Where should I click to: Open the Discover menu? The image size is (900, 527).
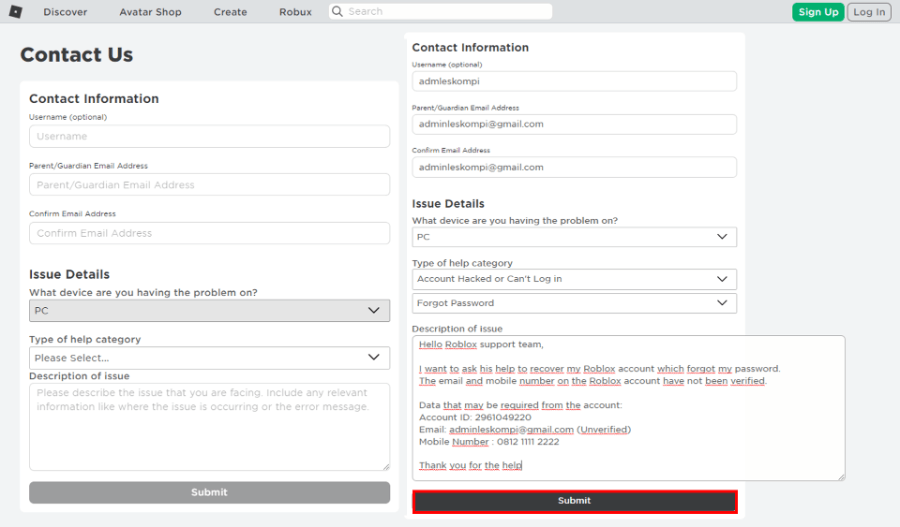point(65,12)
